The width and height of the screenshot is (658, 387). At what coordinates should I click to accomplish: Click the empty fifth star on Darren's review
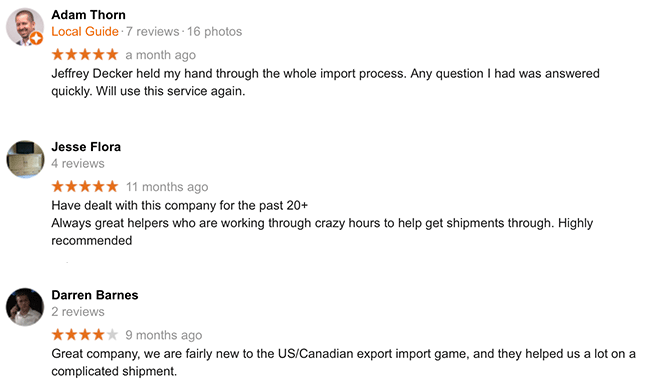coord(112,335)
